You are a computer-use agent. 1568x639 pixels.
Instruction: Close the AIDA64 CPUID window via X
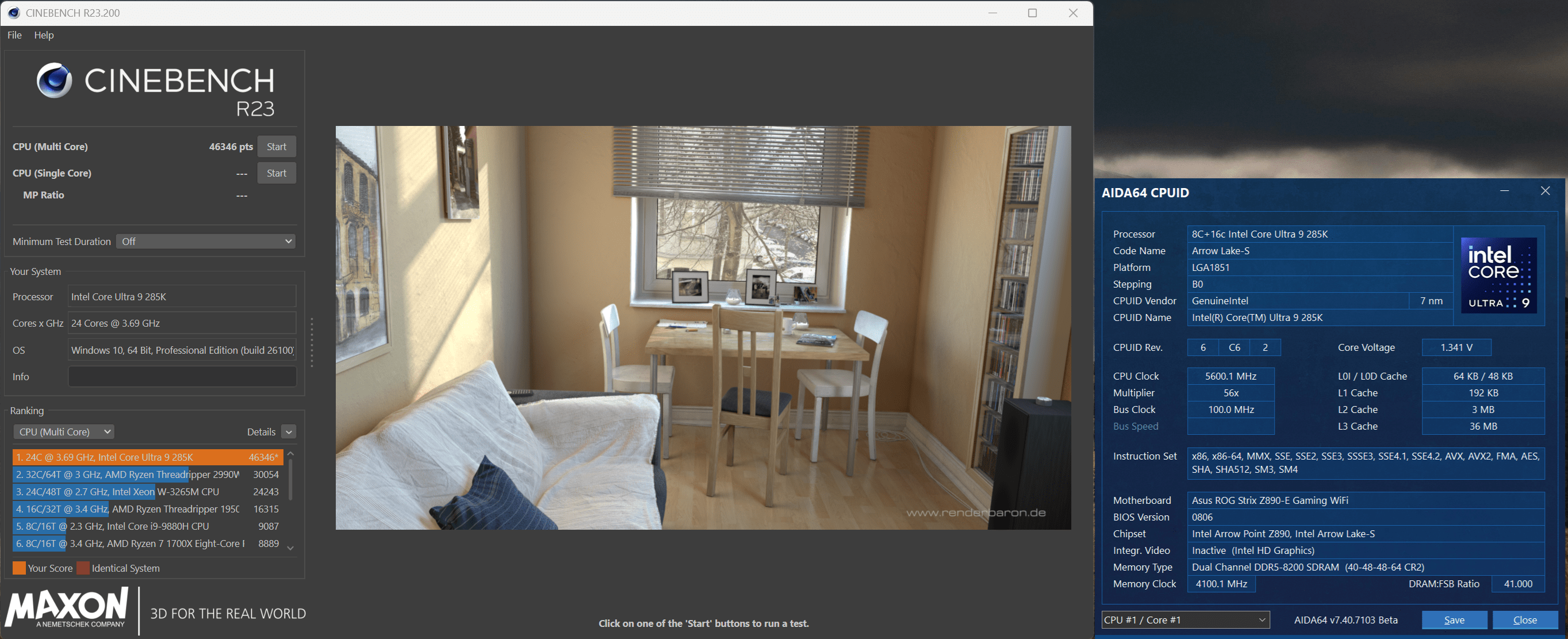point(1545,192)
